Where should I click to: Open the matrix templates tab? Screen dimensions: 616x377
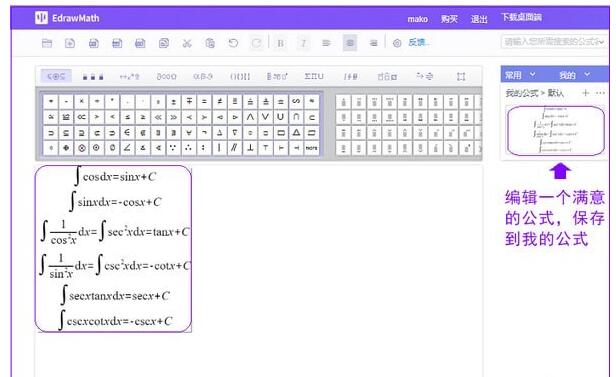coord(387,77)
